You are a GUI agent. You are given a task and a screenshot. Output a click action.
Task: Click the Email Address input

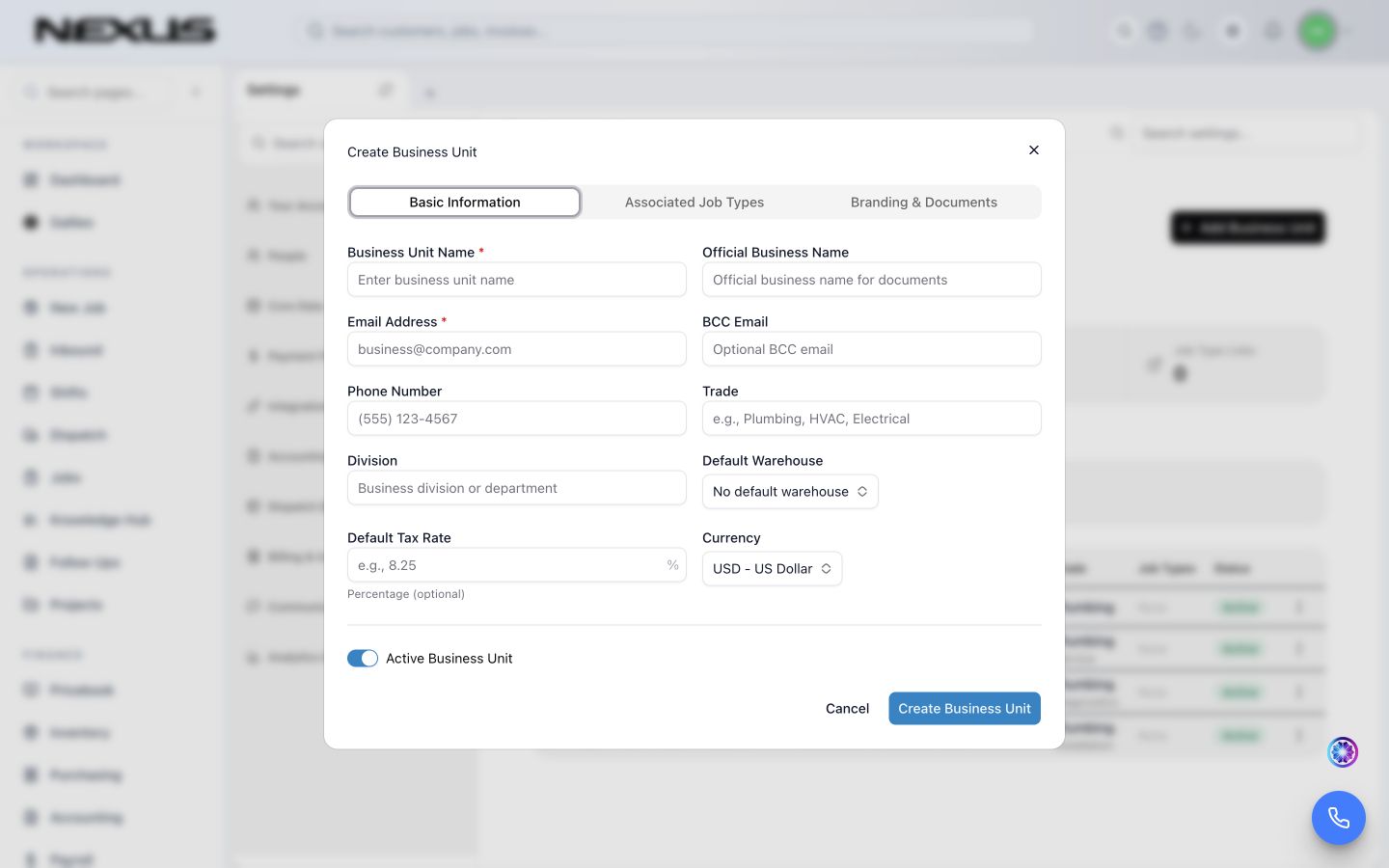pyautogui.click(x=517, y=349)
